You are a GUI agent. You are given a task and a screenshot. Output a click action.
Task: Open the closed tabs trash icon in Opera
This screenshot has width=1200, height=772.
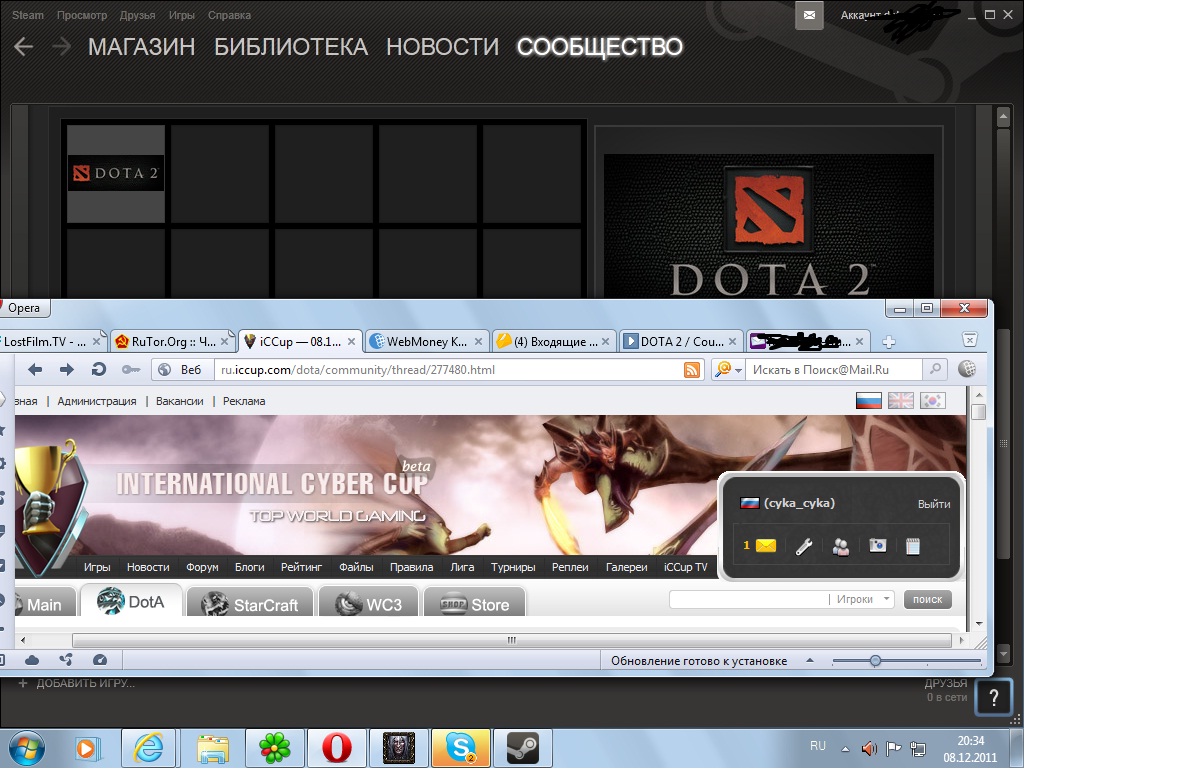coord(969,340)
